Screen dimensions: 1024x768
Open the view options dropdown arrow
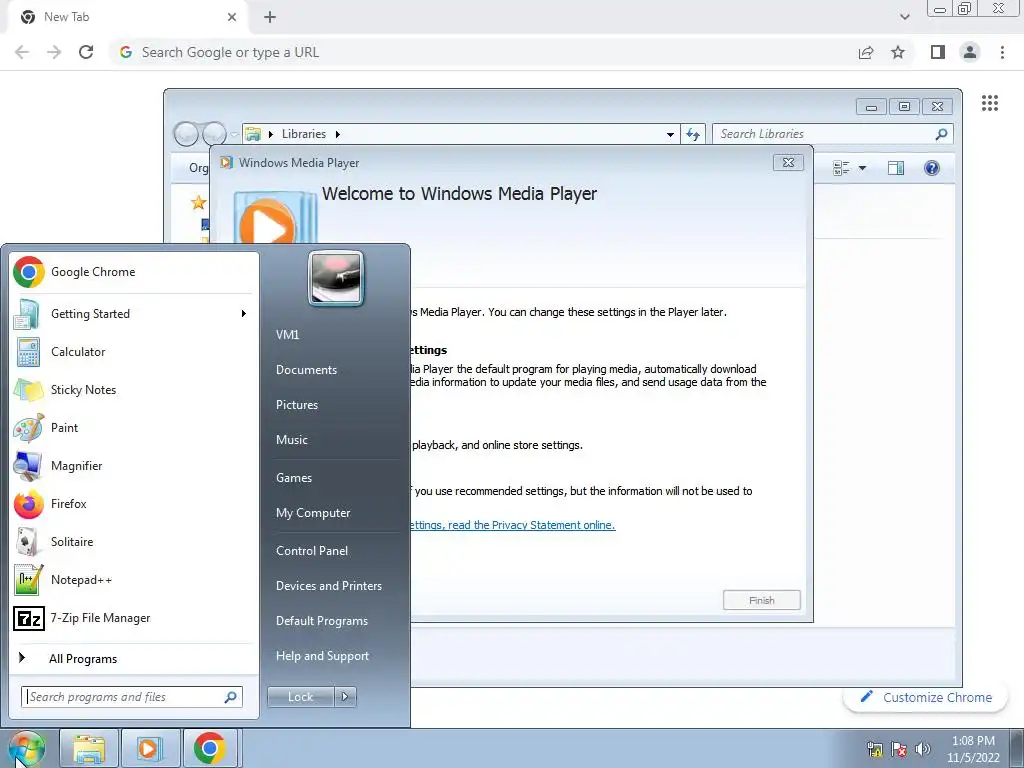pos(862,168)
